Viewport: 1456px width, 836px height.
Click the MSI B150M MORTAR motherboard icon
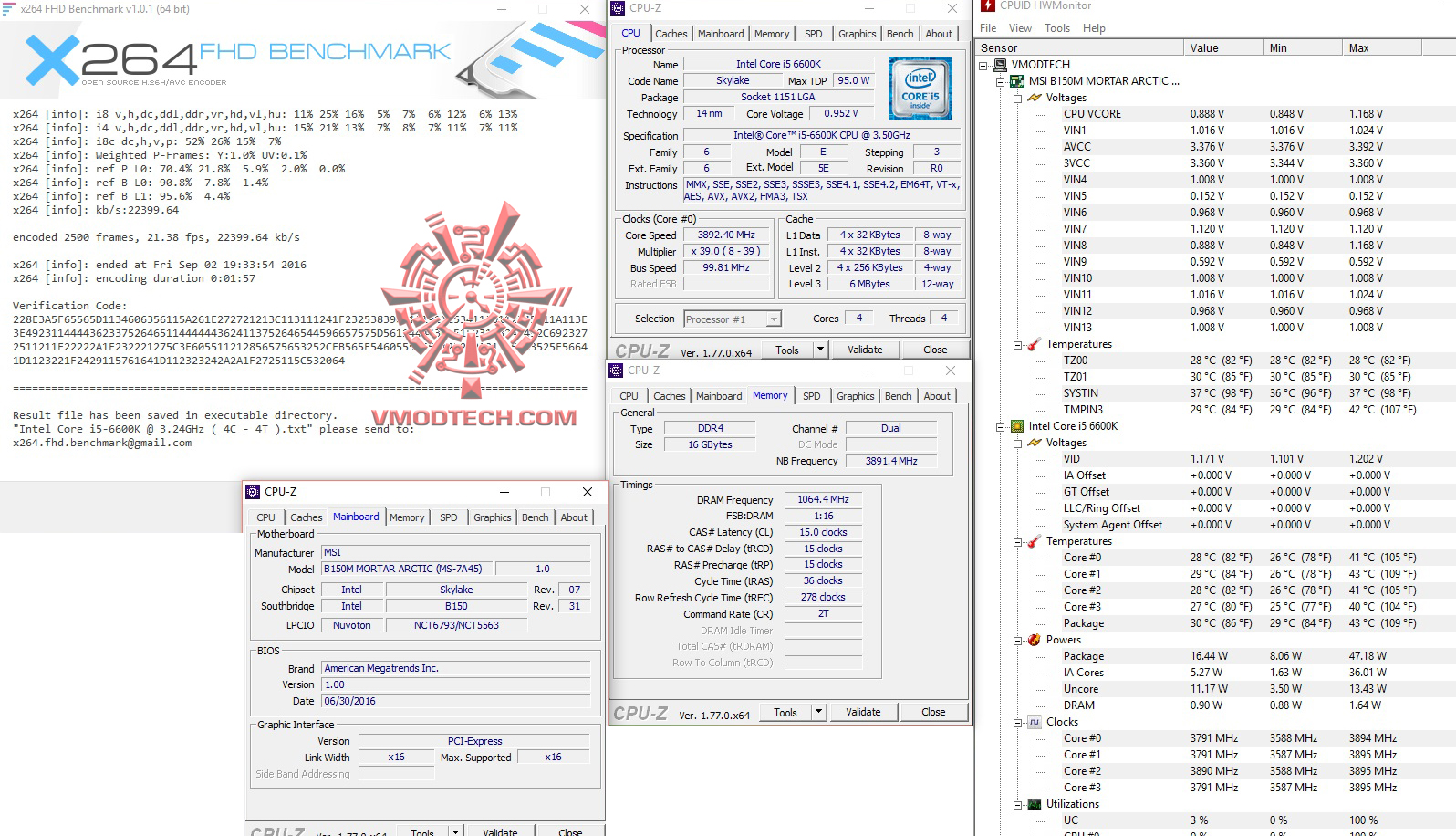1016,81
